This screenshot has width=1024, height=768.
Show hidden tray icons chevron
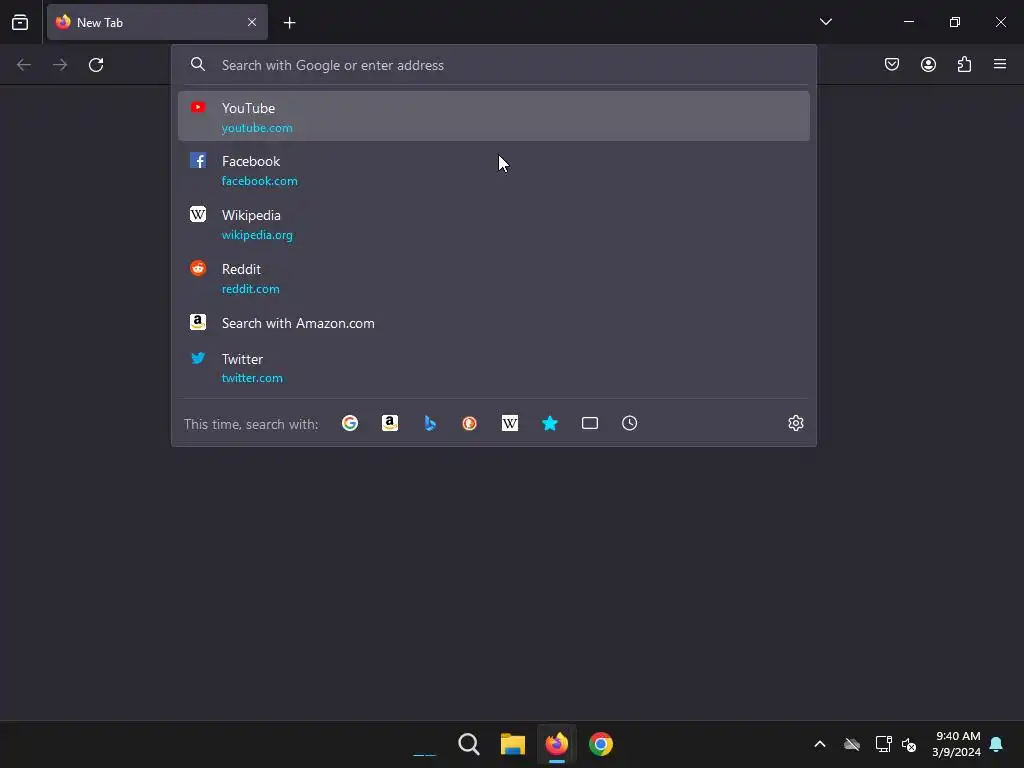pyautogui.click(x=820, y=744)
